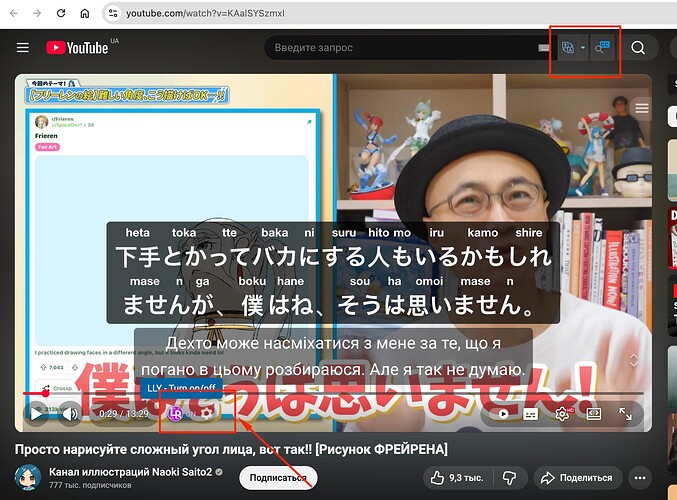Click the search magnifier button
The height and width of the screenshot is (500, 677).
pyautogui.click(x=637, y=47)
